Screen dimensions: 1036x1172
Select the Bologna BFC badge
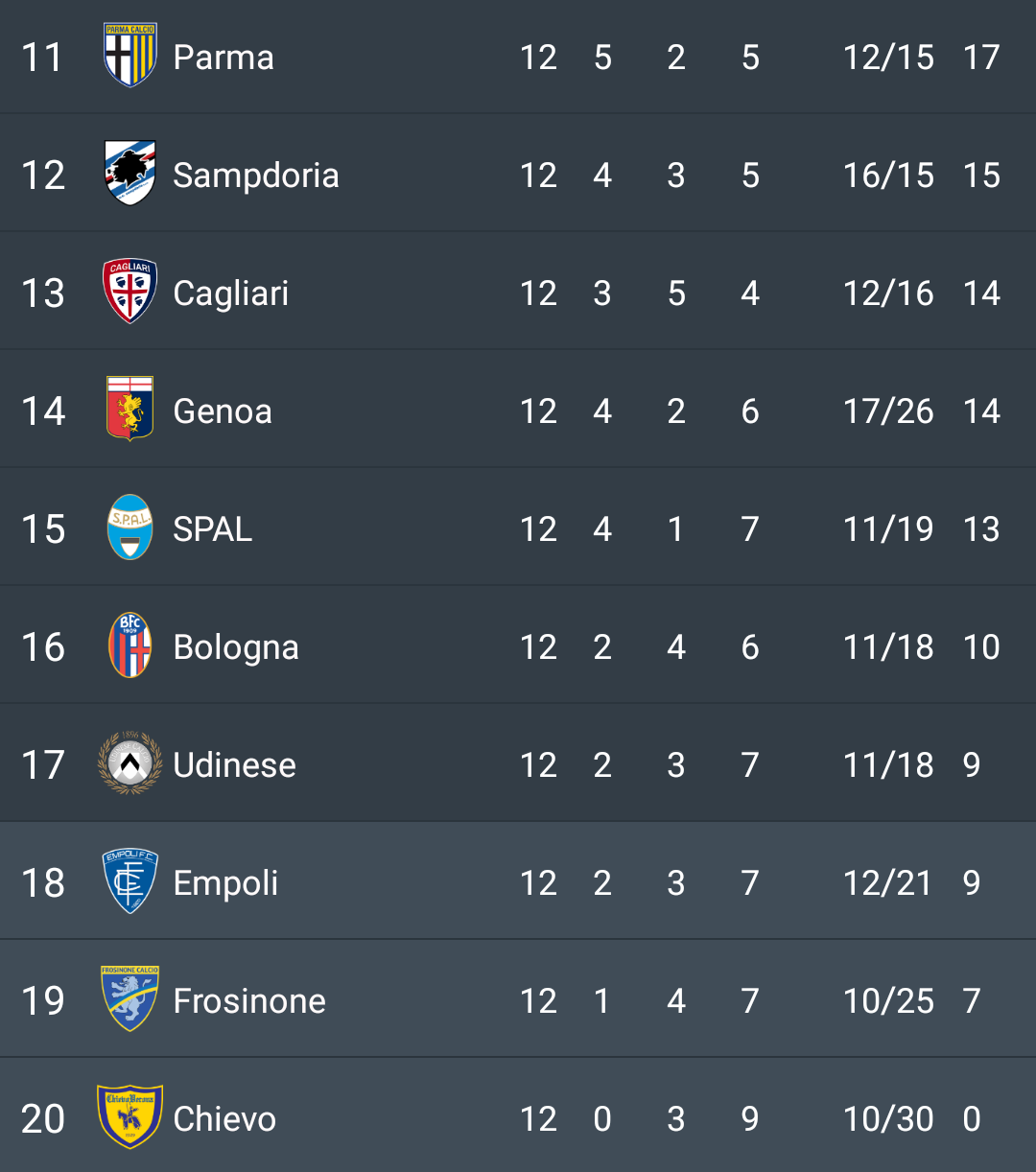click(x=130, y=645)
